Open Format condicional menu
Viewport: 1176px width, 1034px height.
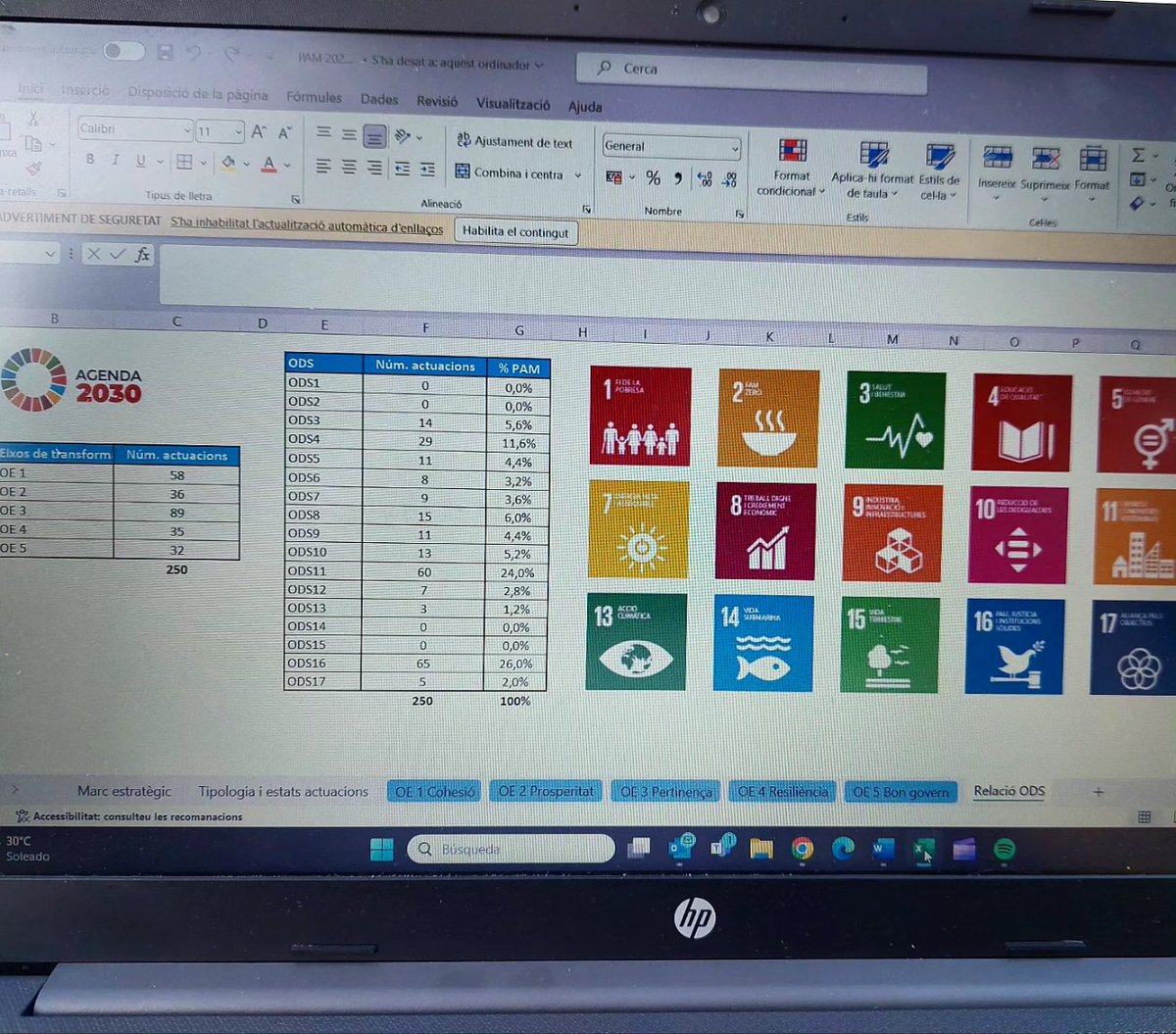(792, 169)
